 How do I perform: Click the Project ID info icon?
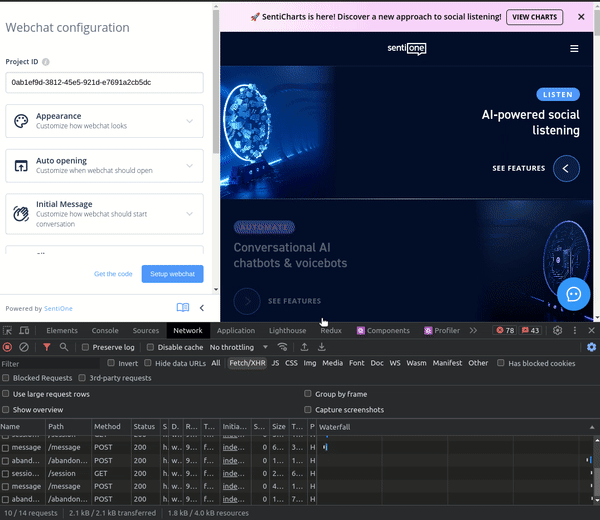46,62
